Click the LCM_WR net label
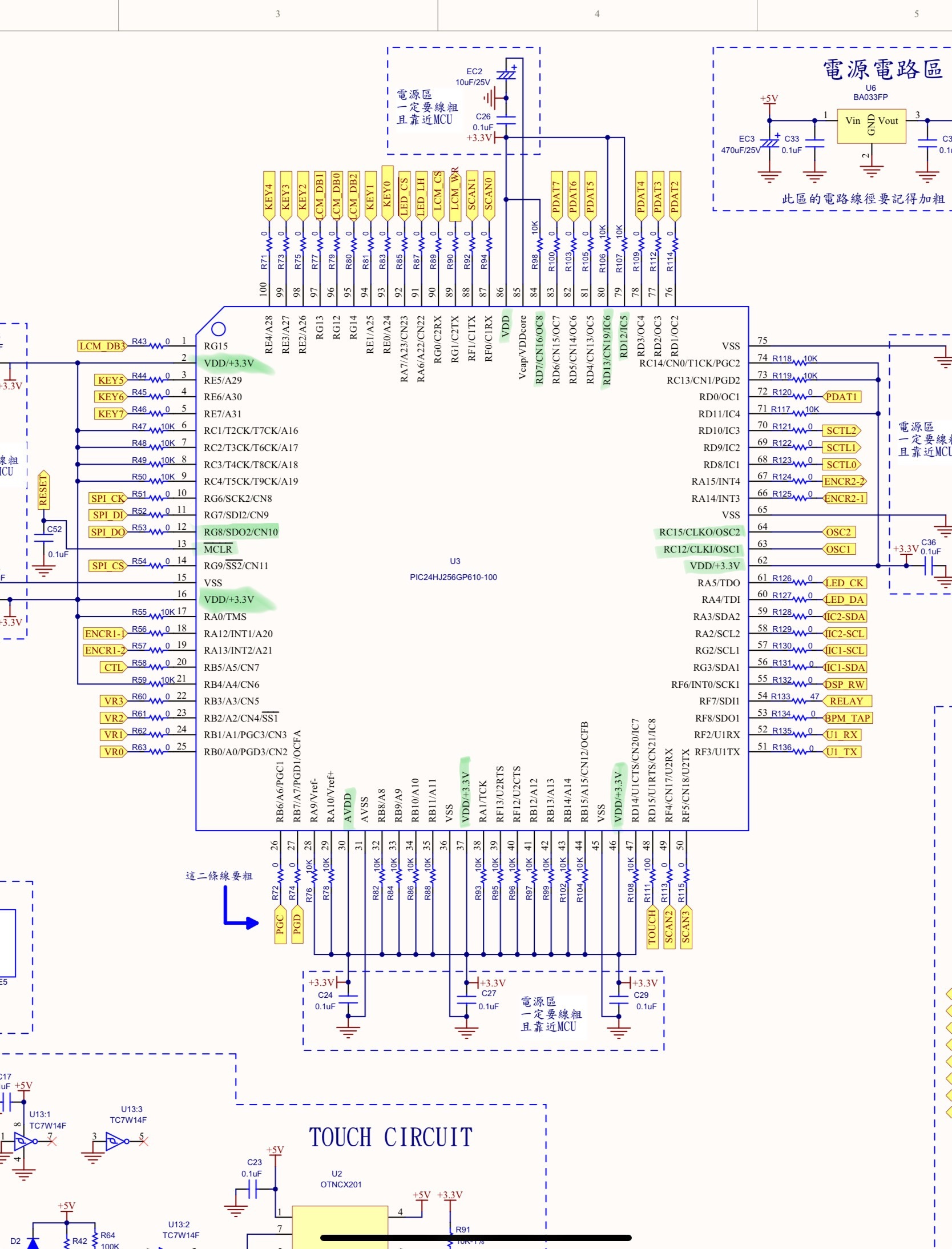 click(455, 195)
